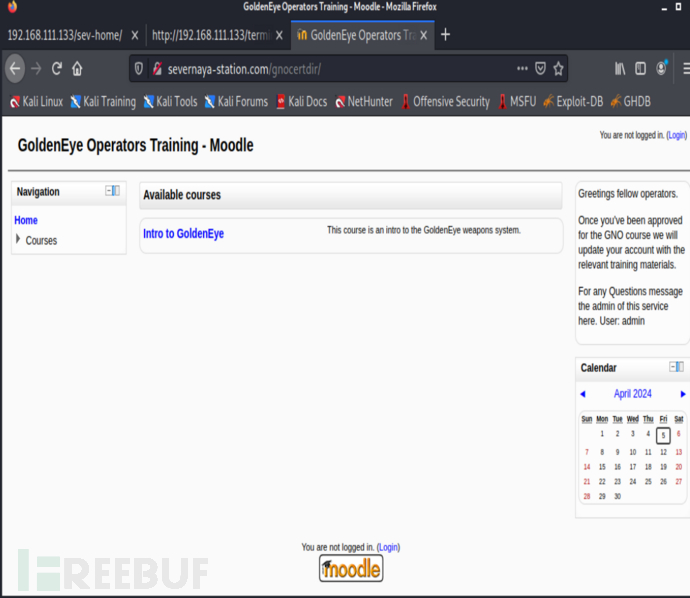Open the page actions three-dot menu
The width and height of the screenshot is (690, 598).
coord(522,68)
